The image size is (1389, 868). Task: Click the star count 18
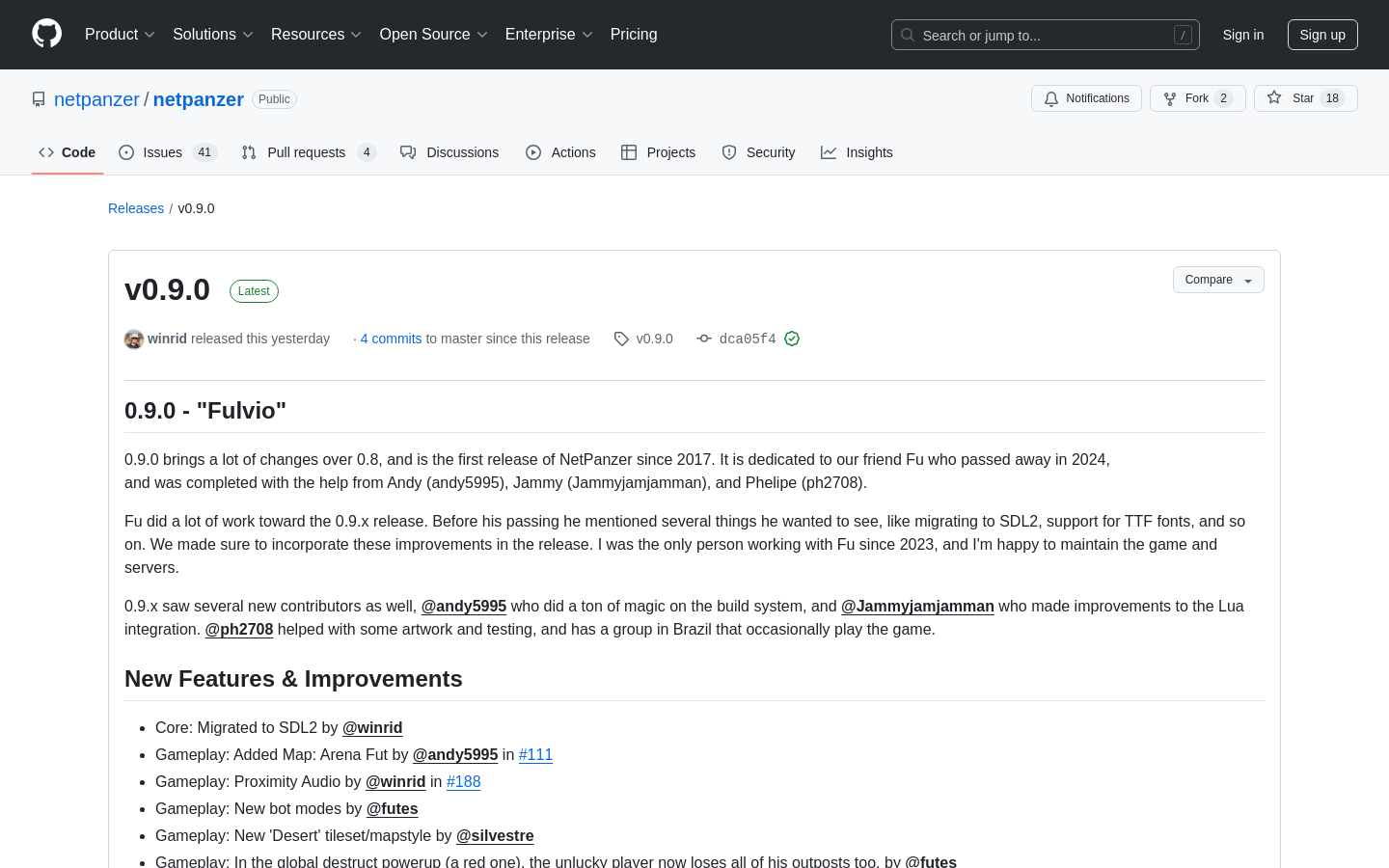point(1332,98)
